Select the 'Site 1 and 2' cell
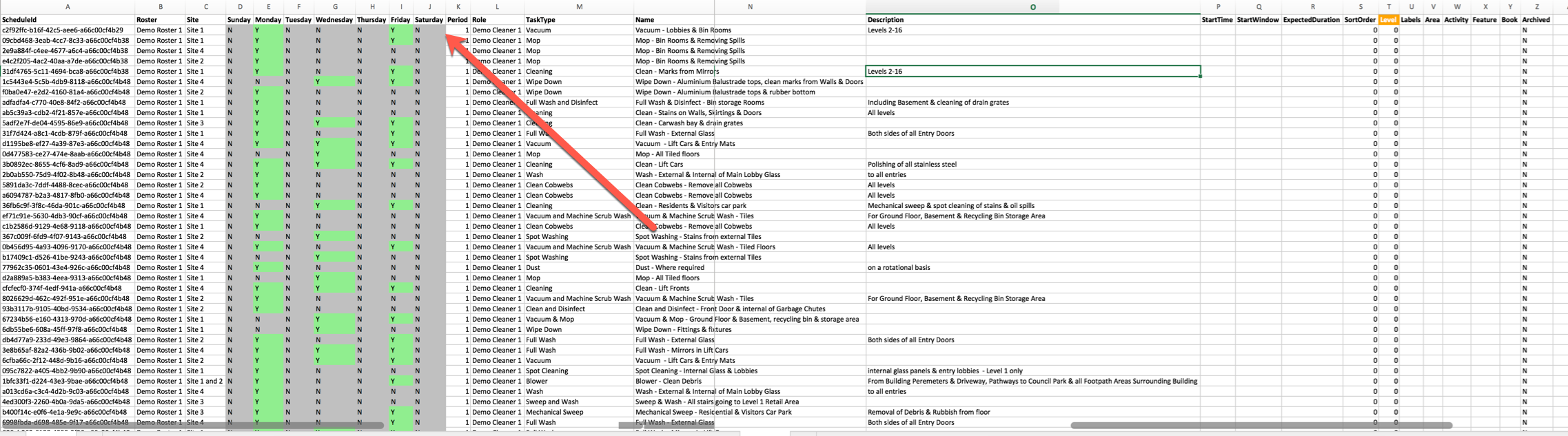Image resolution: width=1568 pixels, height=436 pixels. click(205, 381)
